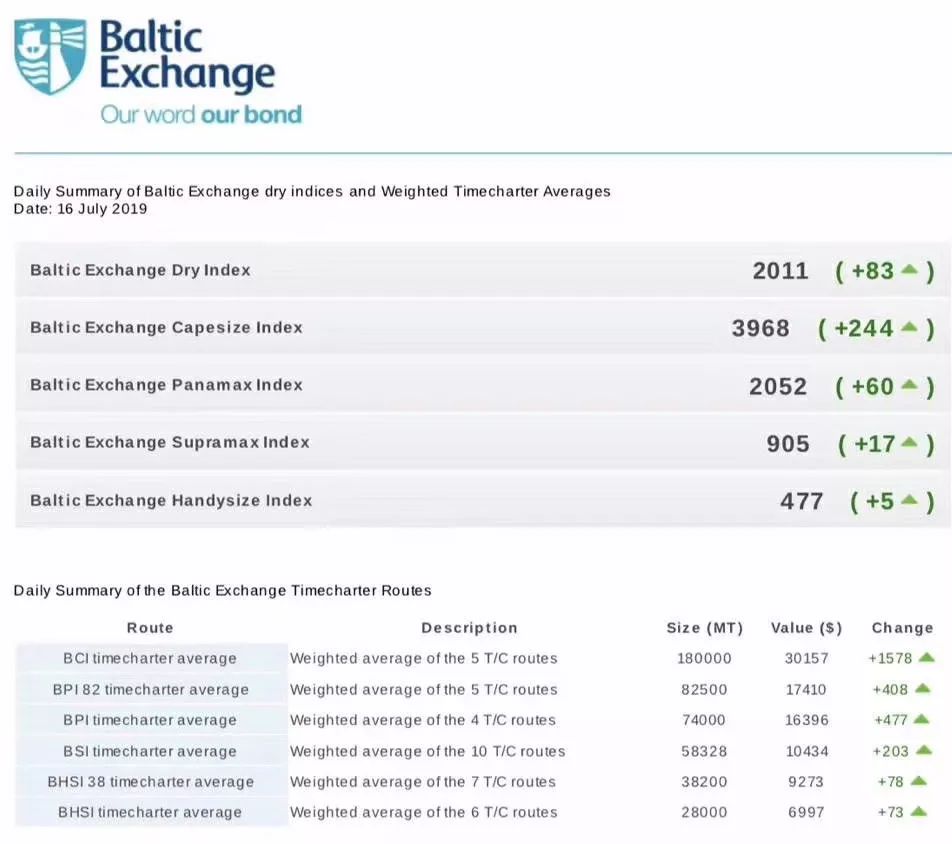This screenshot has height=844, width=952.
Task: Click the Value ($) column header
Action: coord(806,628)
